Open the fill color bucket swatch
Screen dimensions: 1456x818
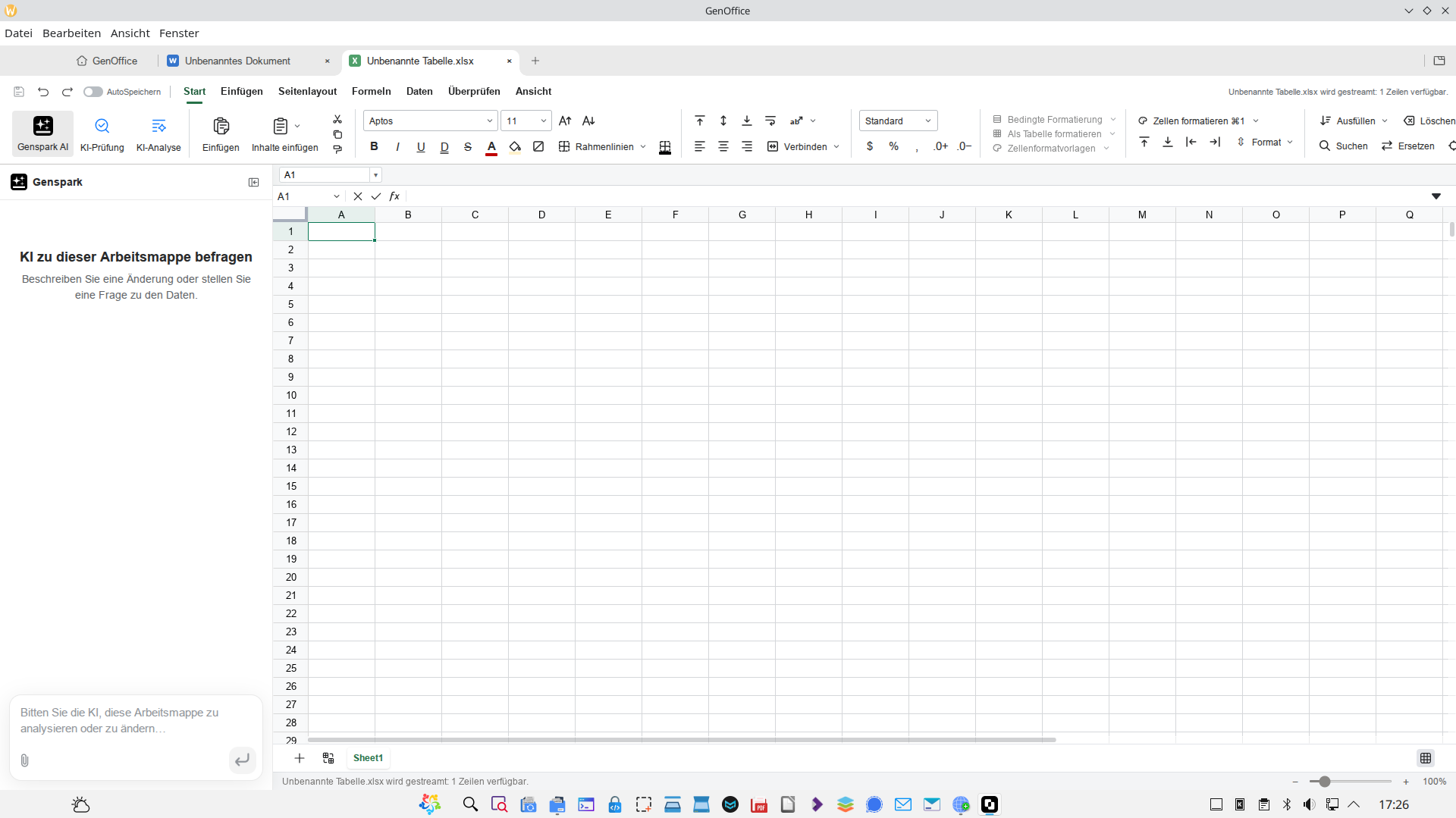coord(515,146)
